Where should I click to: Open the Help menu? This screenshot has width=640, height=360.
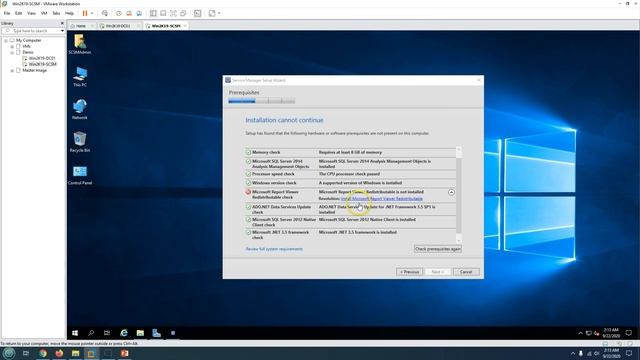pyautogui.click(x=69, y=13)
